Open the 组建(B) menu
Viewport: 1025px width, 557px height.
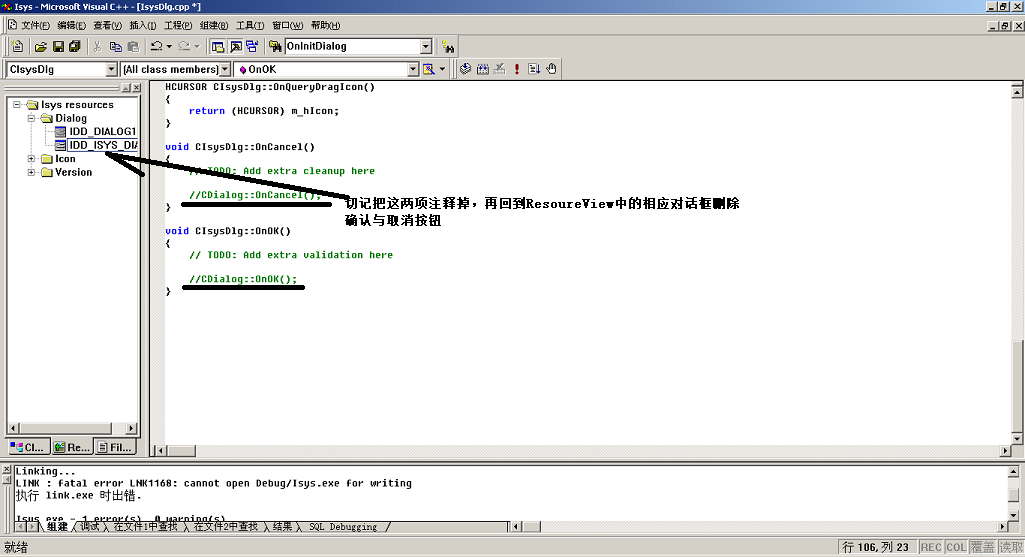click(x=214, y=25)
